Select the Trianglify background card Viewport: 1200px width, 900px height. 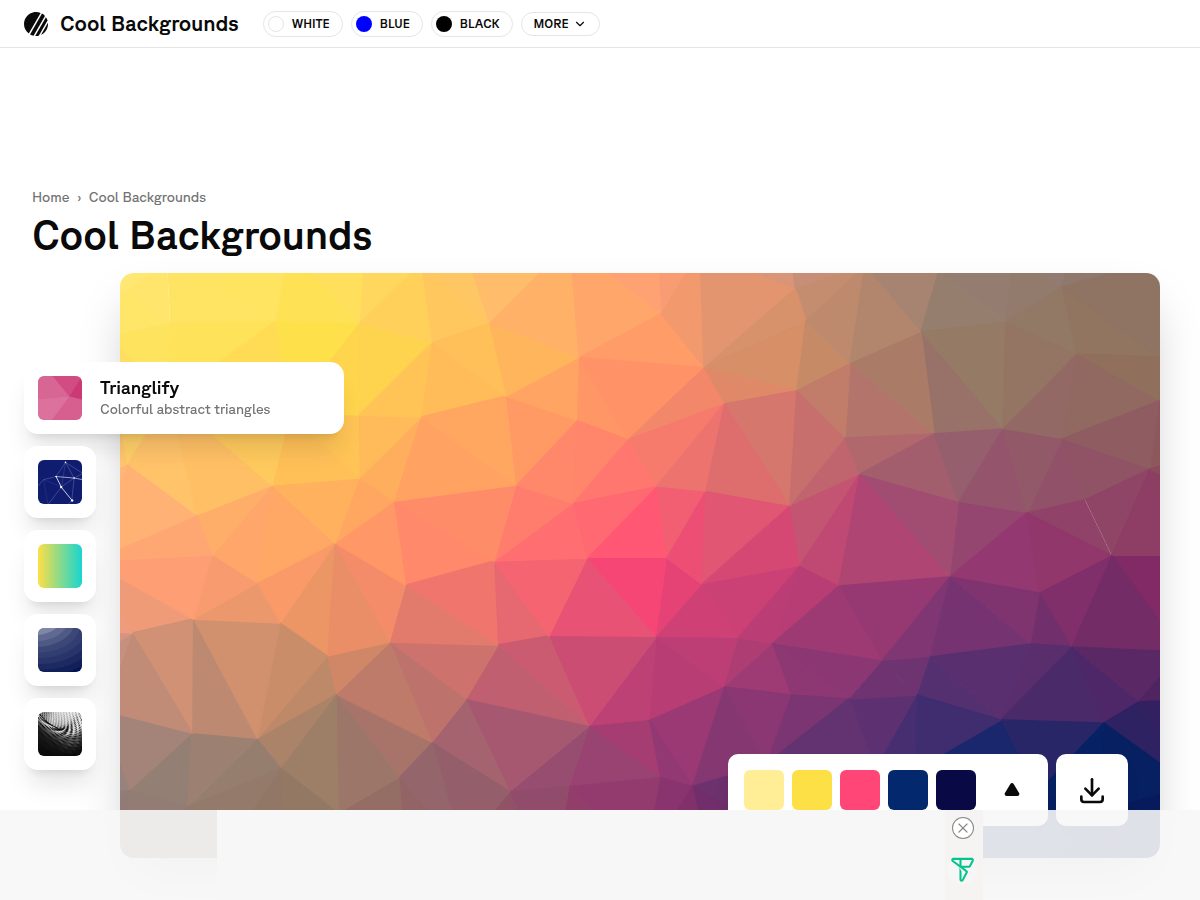coord(184,398)
